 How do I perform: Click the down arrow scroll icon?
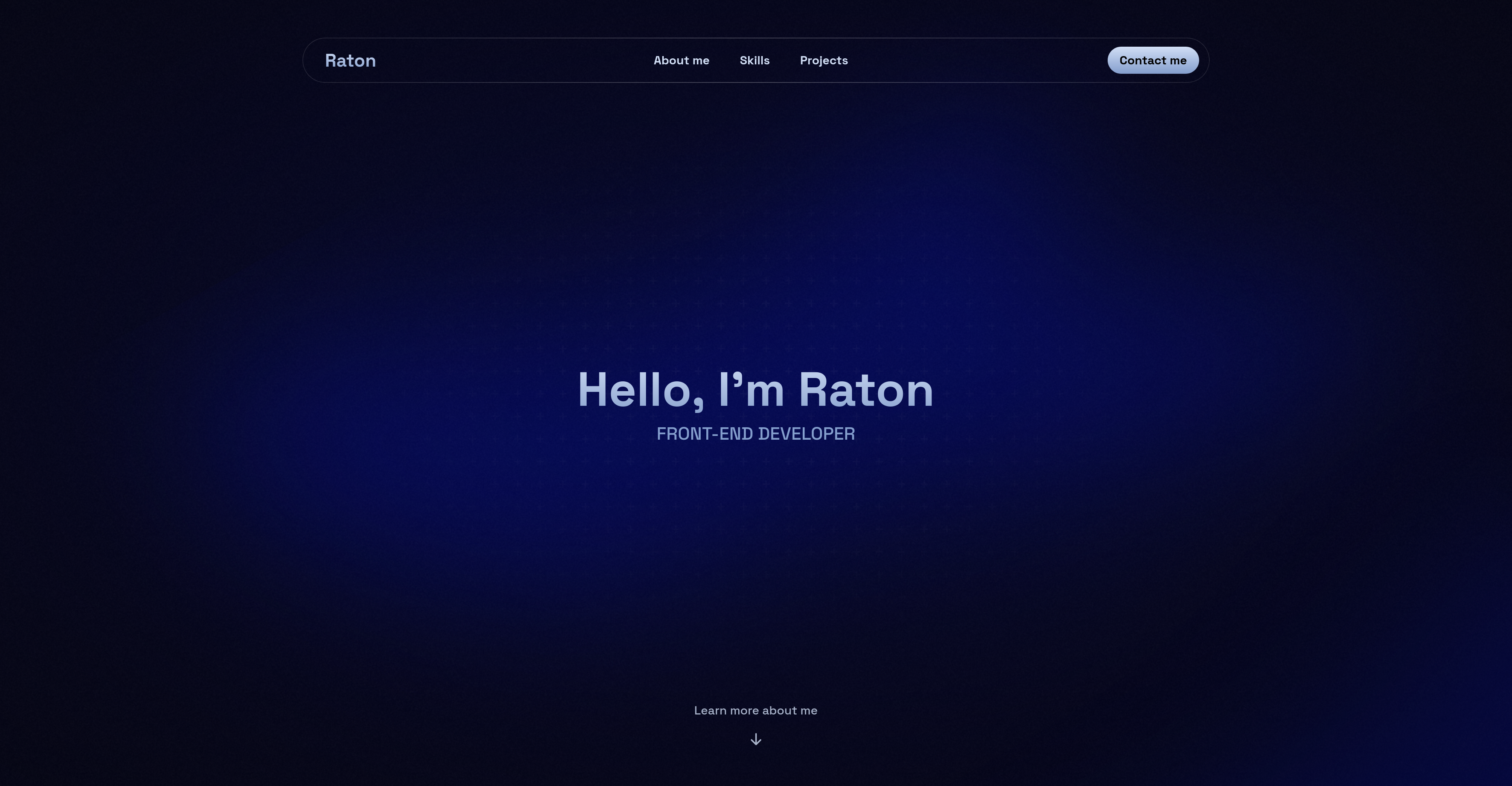pos(756,739)
